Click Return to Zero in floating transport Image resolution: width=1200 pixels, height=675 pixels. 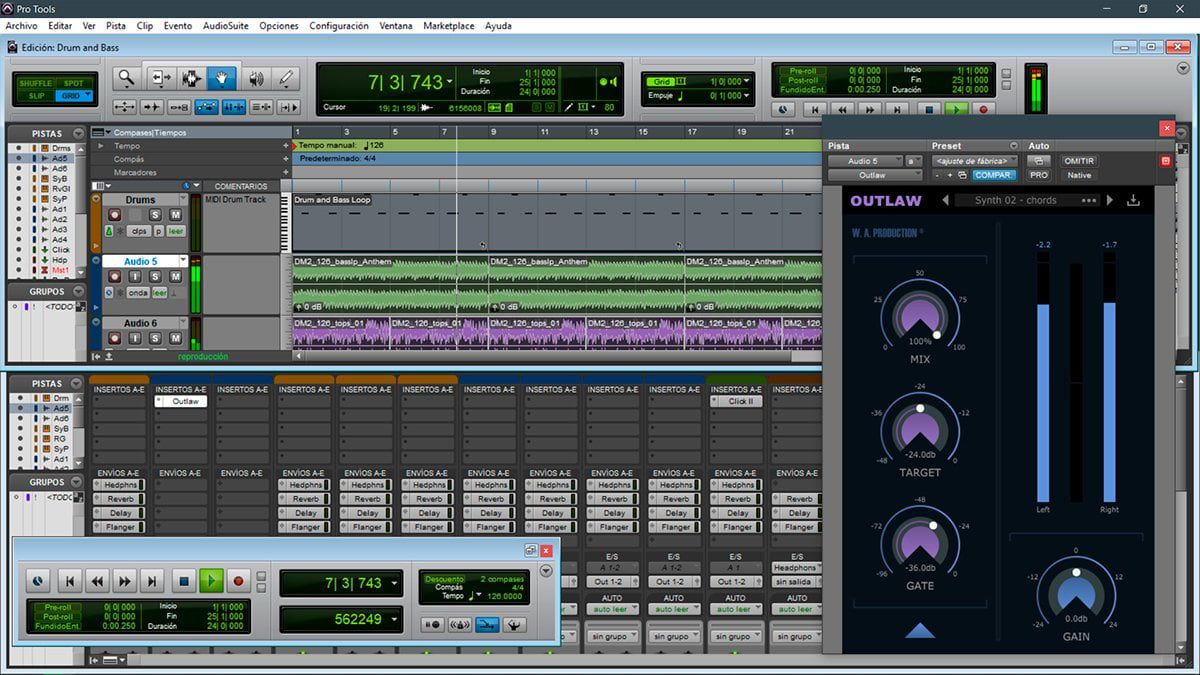(69, 580)
